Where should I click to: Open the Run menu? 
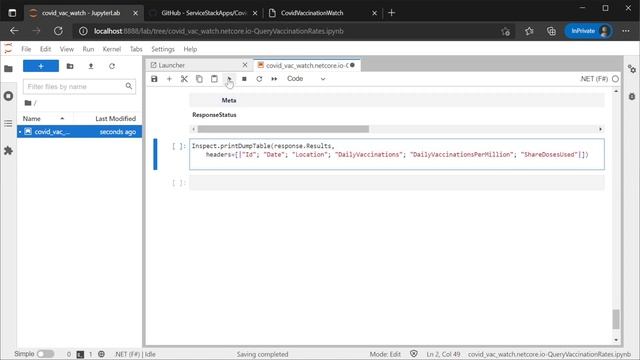(88, 49)
